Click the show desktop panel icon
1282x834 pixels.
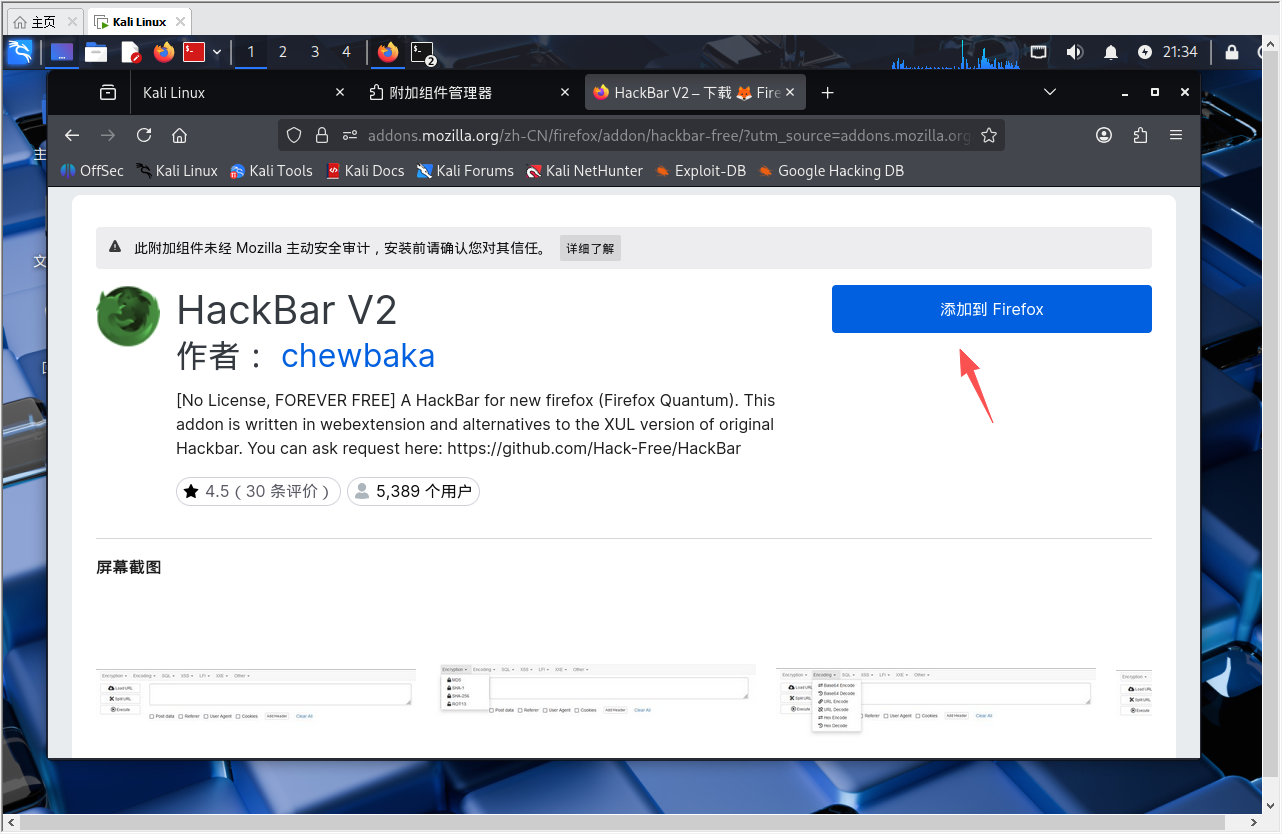62,52
